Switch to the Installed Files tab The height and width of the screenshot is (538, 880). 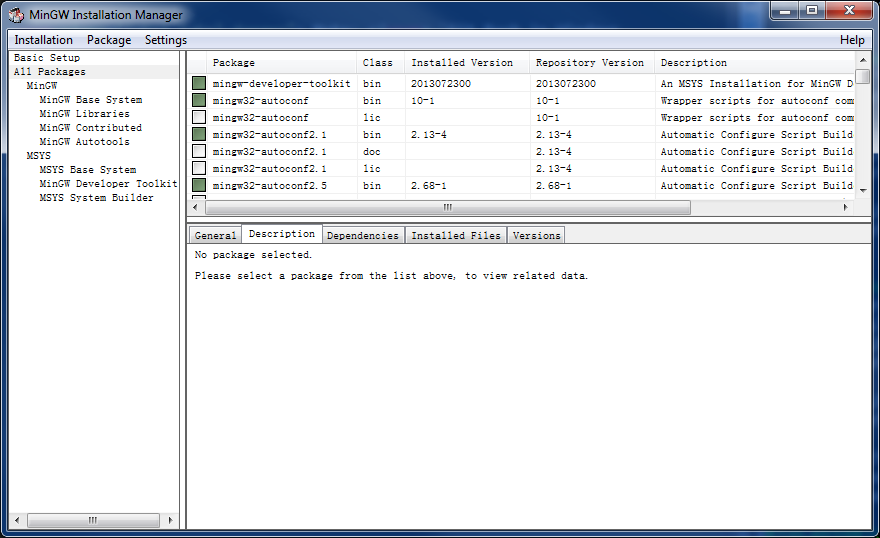(x=456, y=236)
